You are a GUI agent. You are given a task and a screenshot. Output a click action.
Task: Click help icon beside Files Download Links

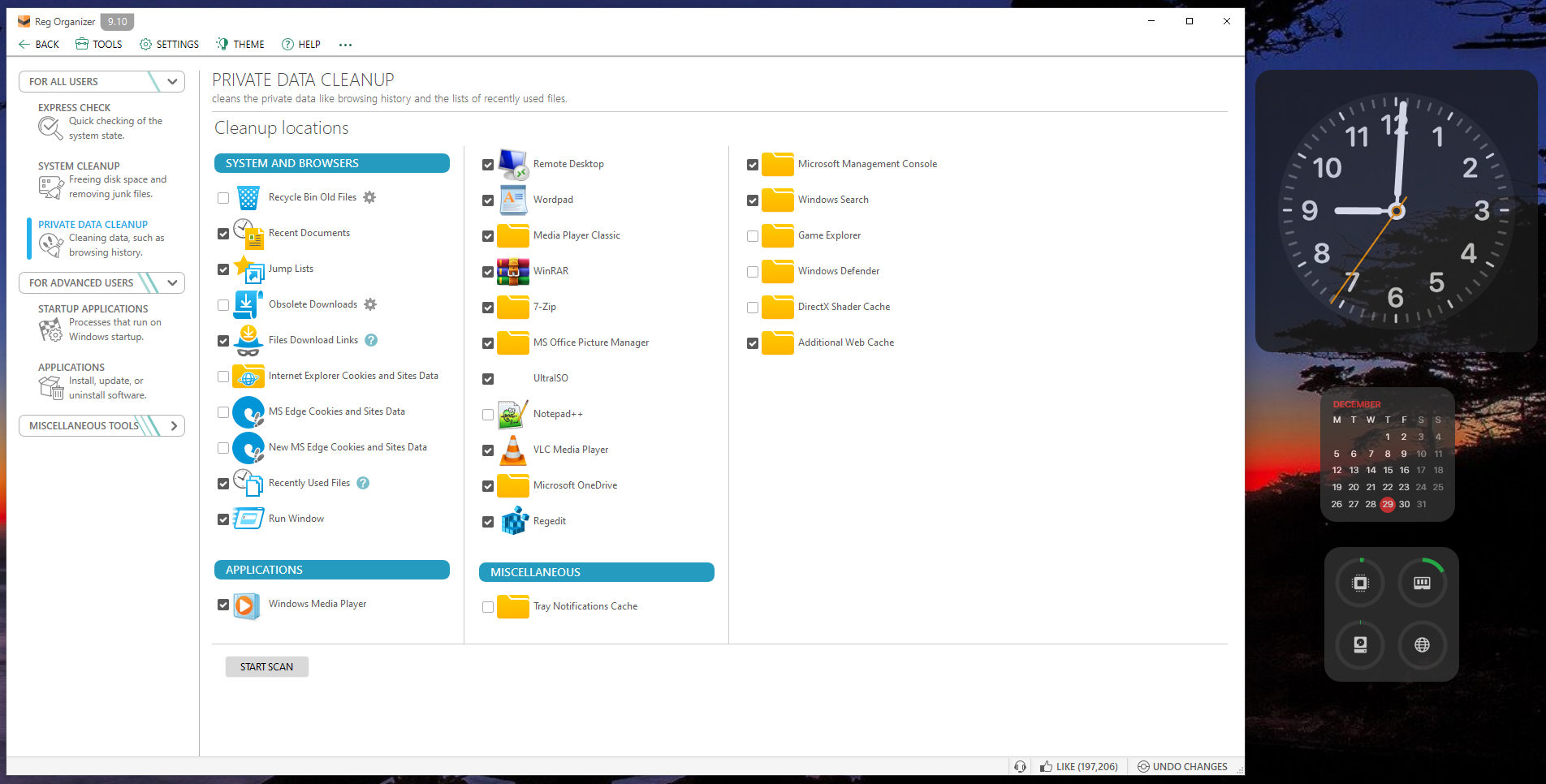tap(371, 340)
